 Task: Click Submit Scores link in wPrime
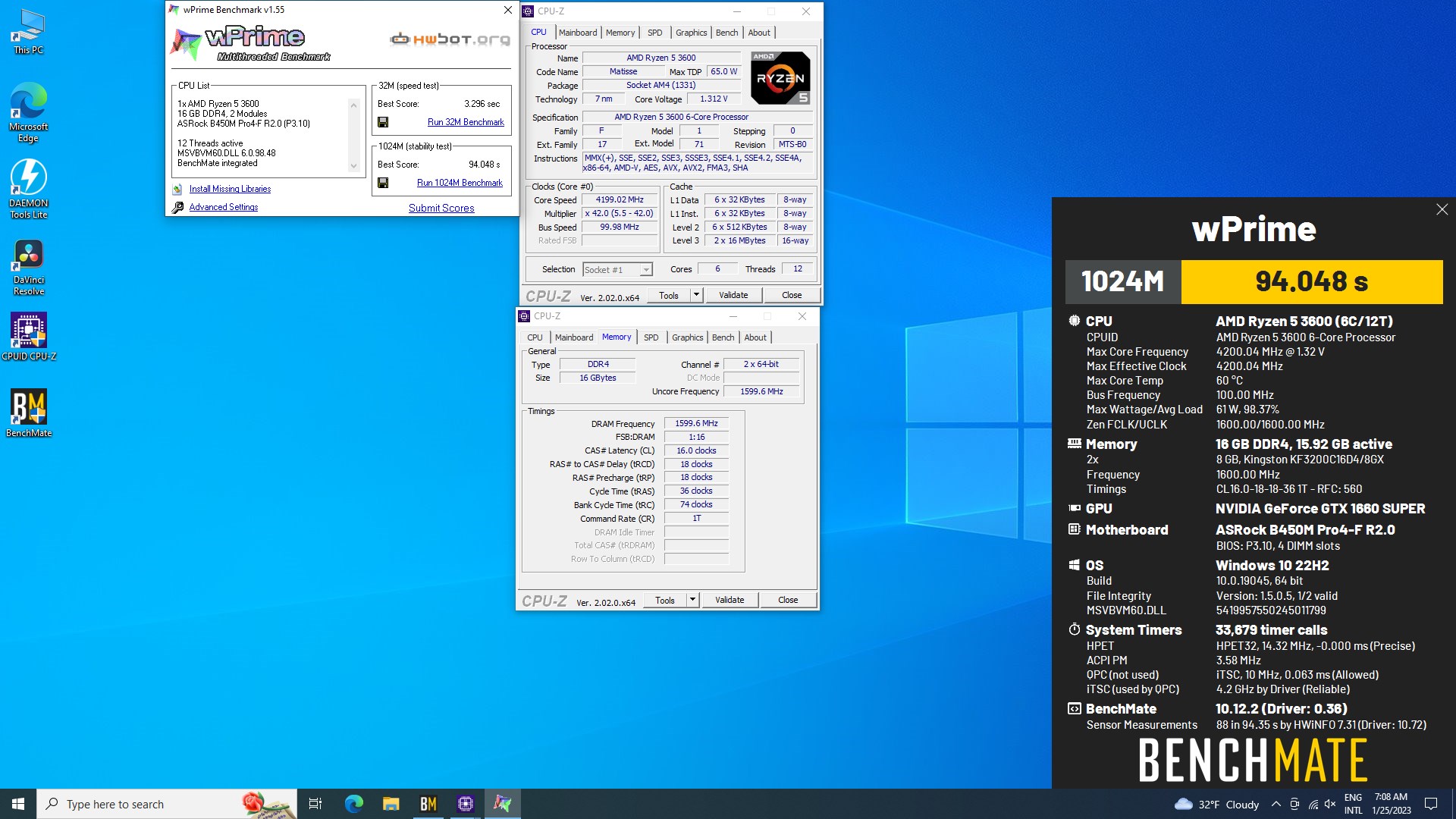tap(441, 208)
